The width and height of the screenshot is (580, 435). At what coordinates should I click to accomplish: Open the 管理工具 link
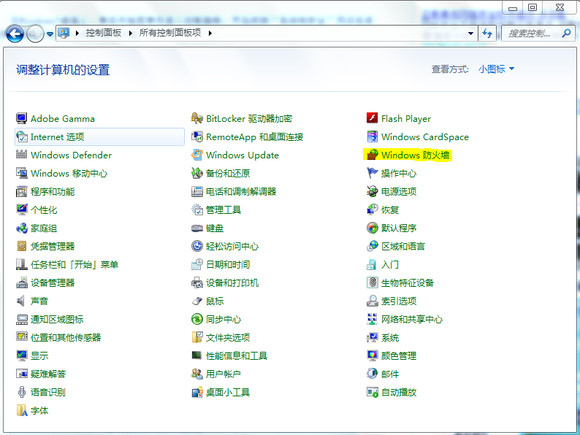click(x=223, y=210)
